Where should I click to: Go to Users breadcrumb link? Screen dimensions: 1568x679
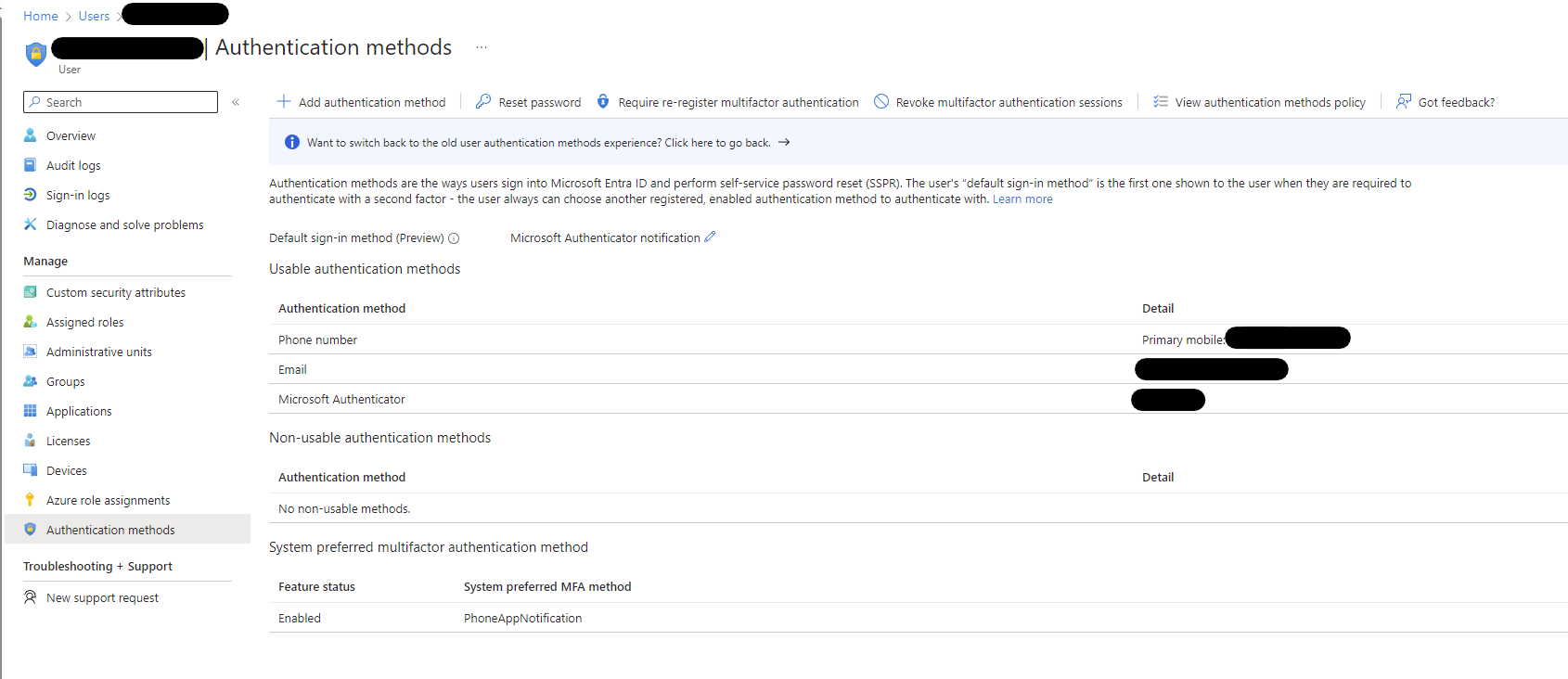coord(94,16)
